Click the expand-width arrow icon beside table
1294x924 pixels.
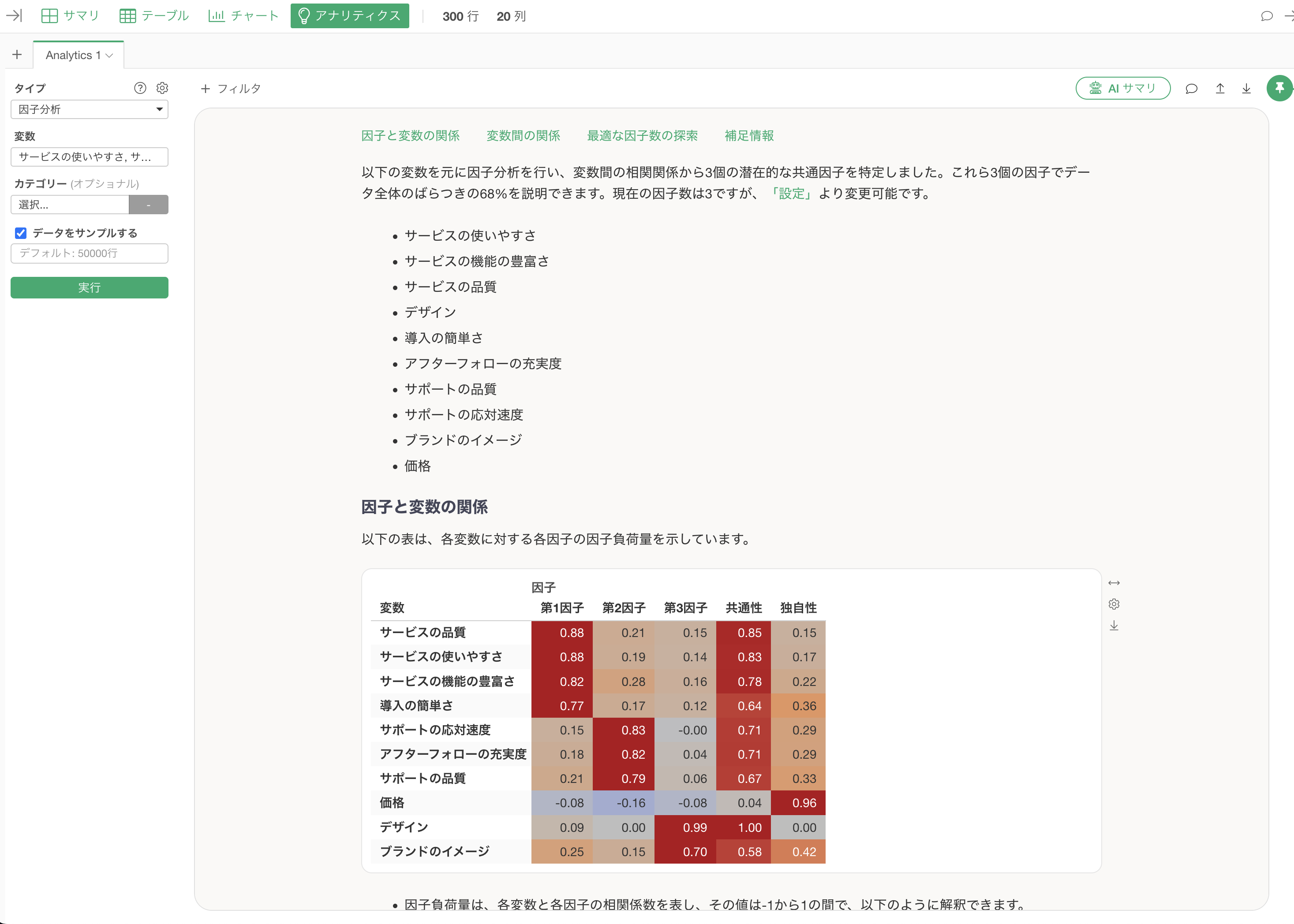(1114, 583)
